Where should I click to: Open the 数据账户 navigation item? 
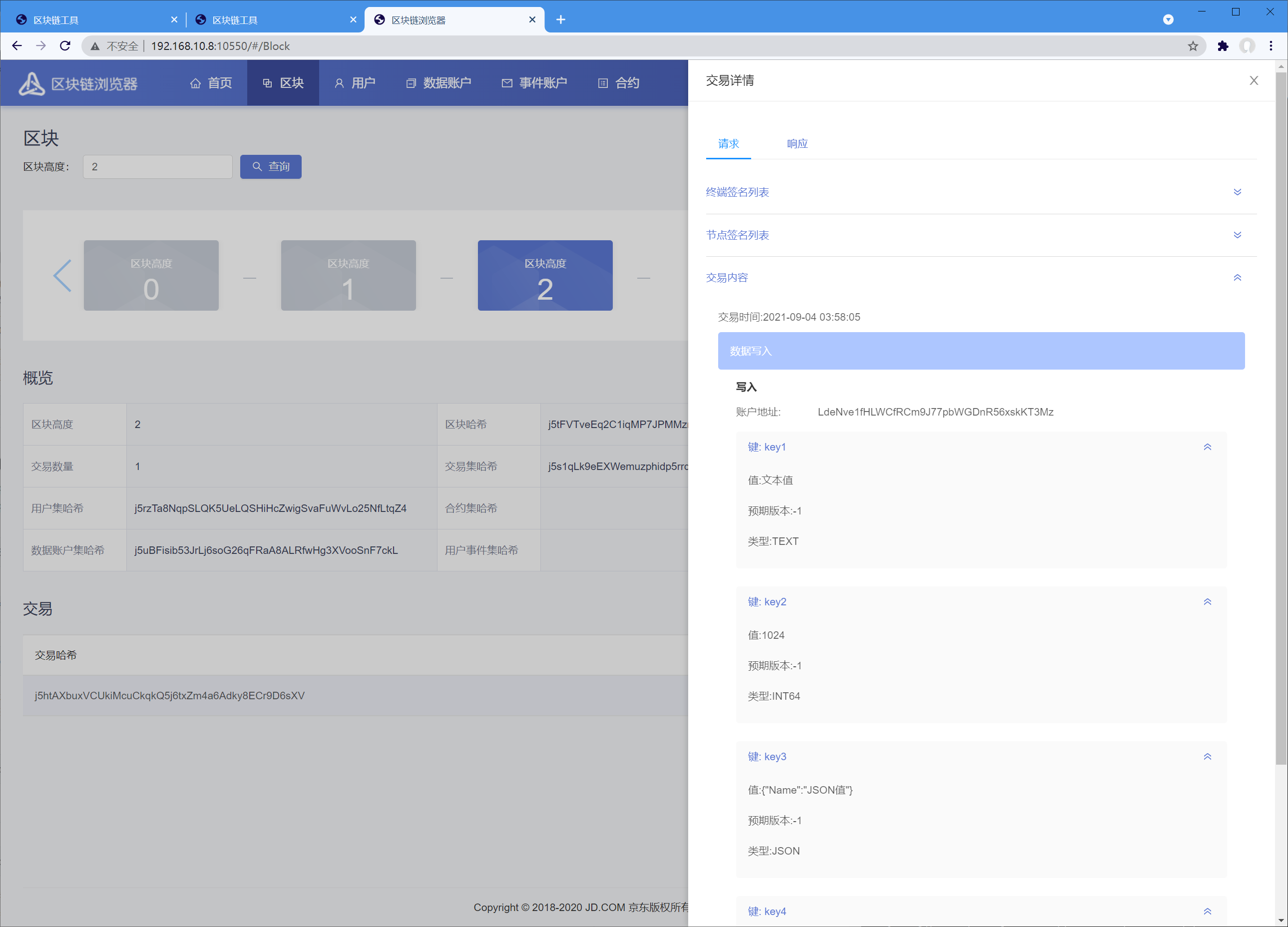(x=438, y=83)
